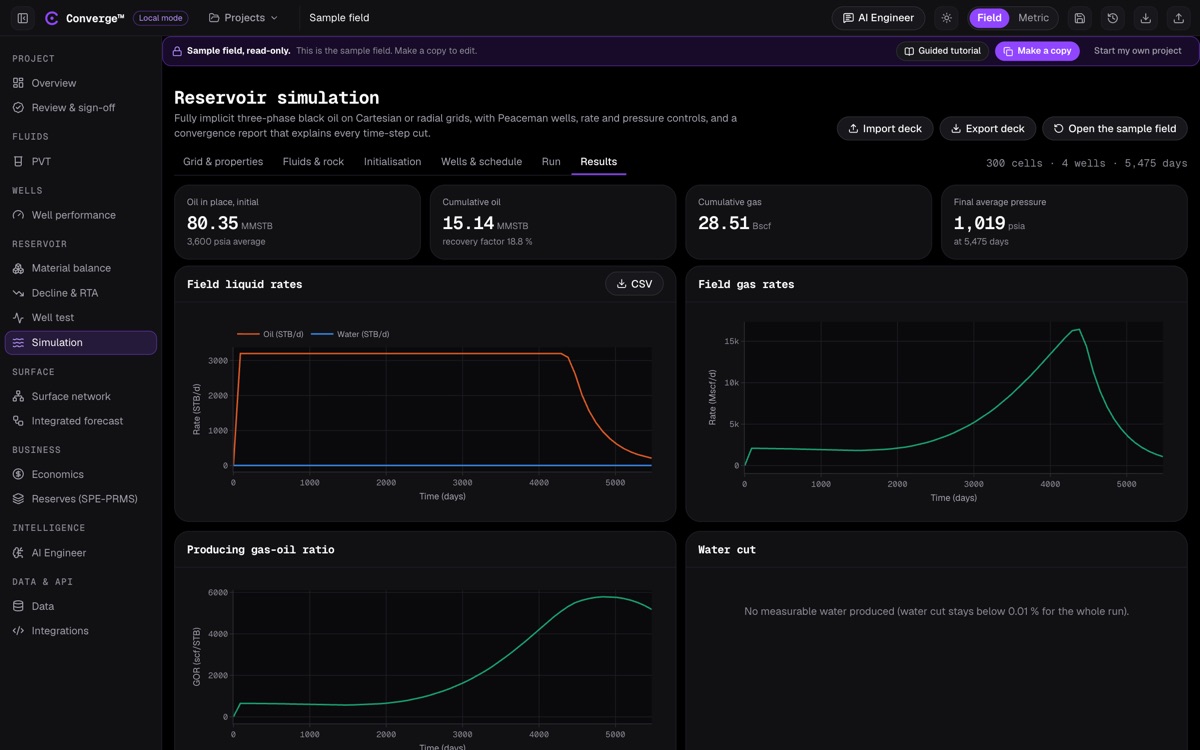
Task: Open Well performance in the sidebar
Action: [x=81, y=215]
